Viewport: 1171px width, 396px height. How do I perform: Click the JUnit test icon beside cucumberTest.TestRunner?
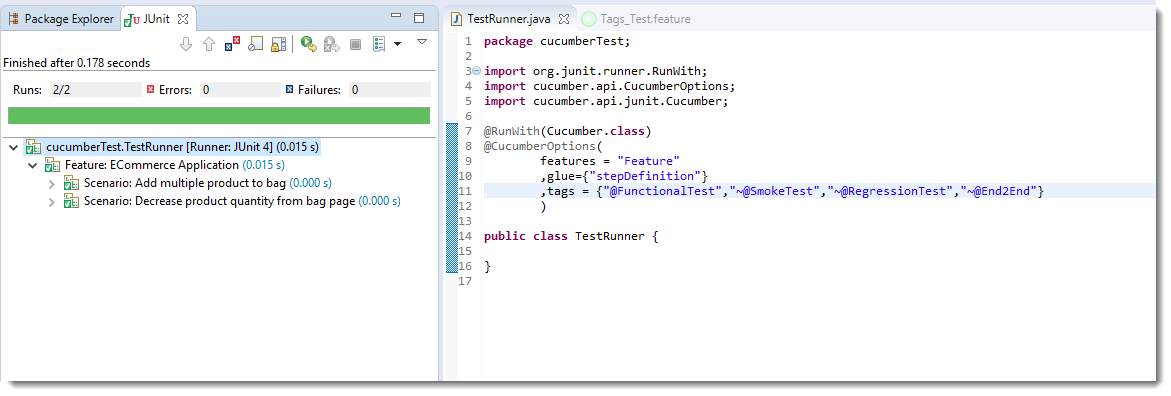pos(34,147)
